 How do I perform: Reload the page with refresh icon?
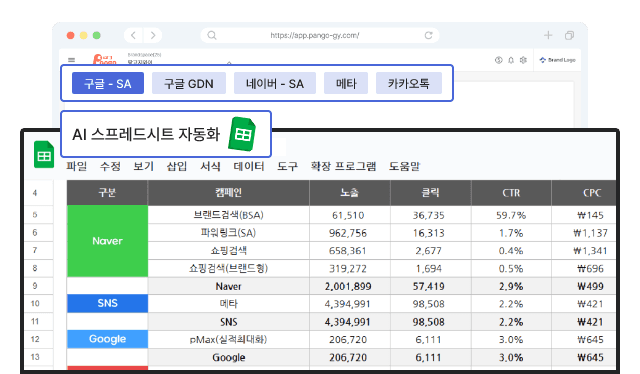428,36
